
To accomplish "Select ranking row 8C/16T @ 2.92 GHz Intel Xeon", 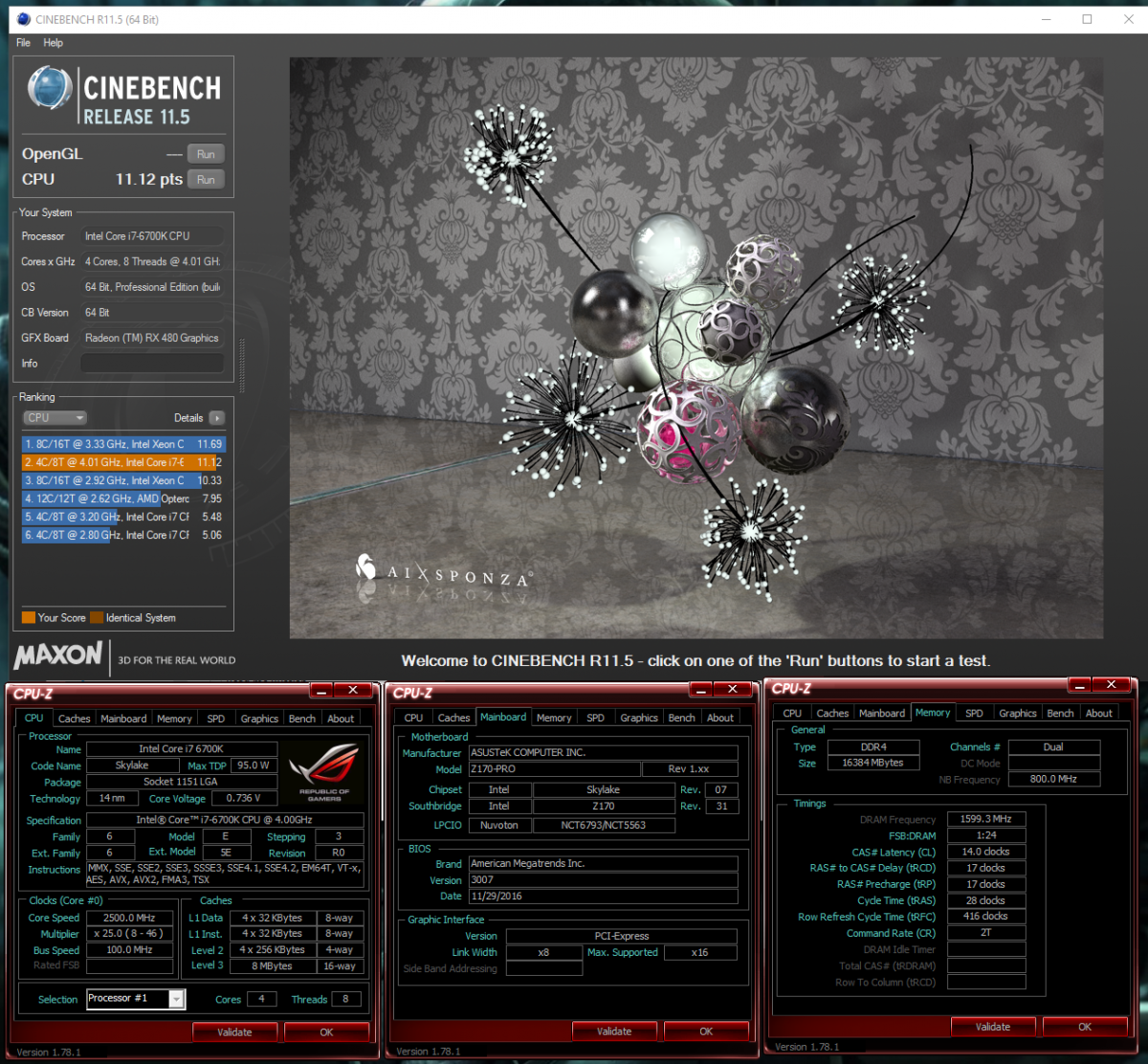I will coord(123,480).
